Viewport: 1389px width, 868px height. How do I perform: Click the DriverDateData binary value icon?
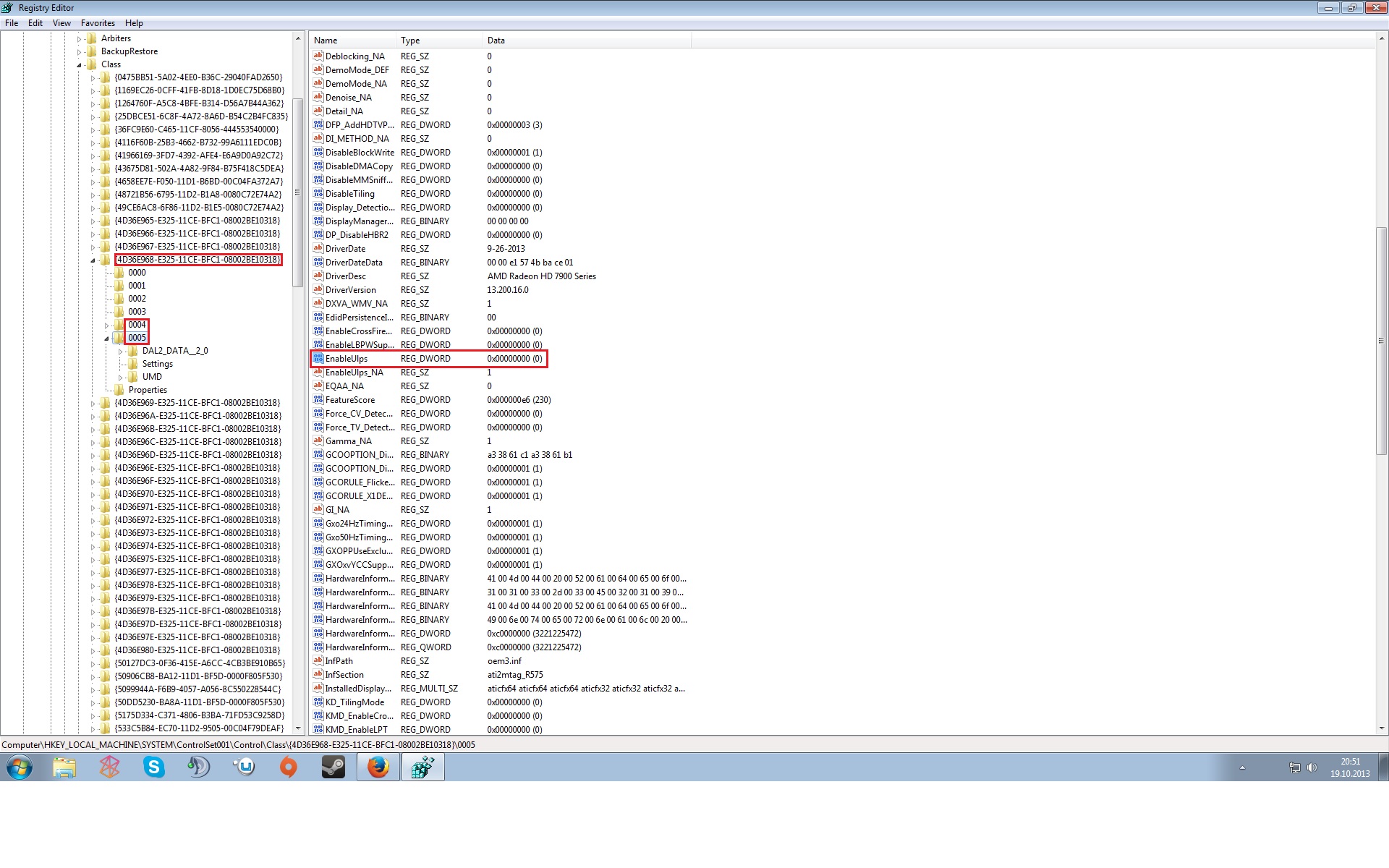click(x=318, y=263)
